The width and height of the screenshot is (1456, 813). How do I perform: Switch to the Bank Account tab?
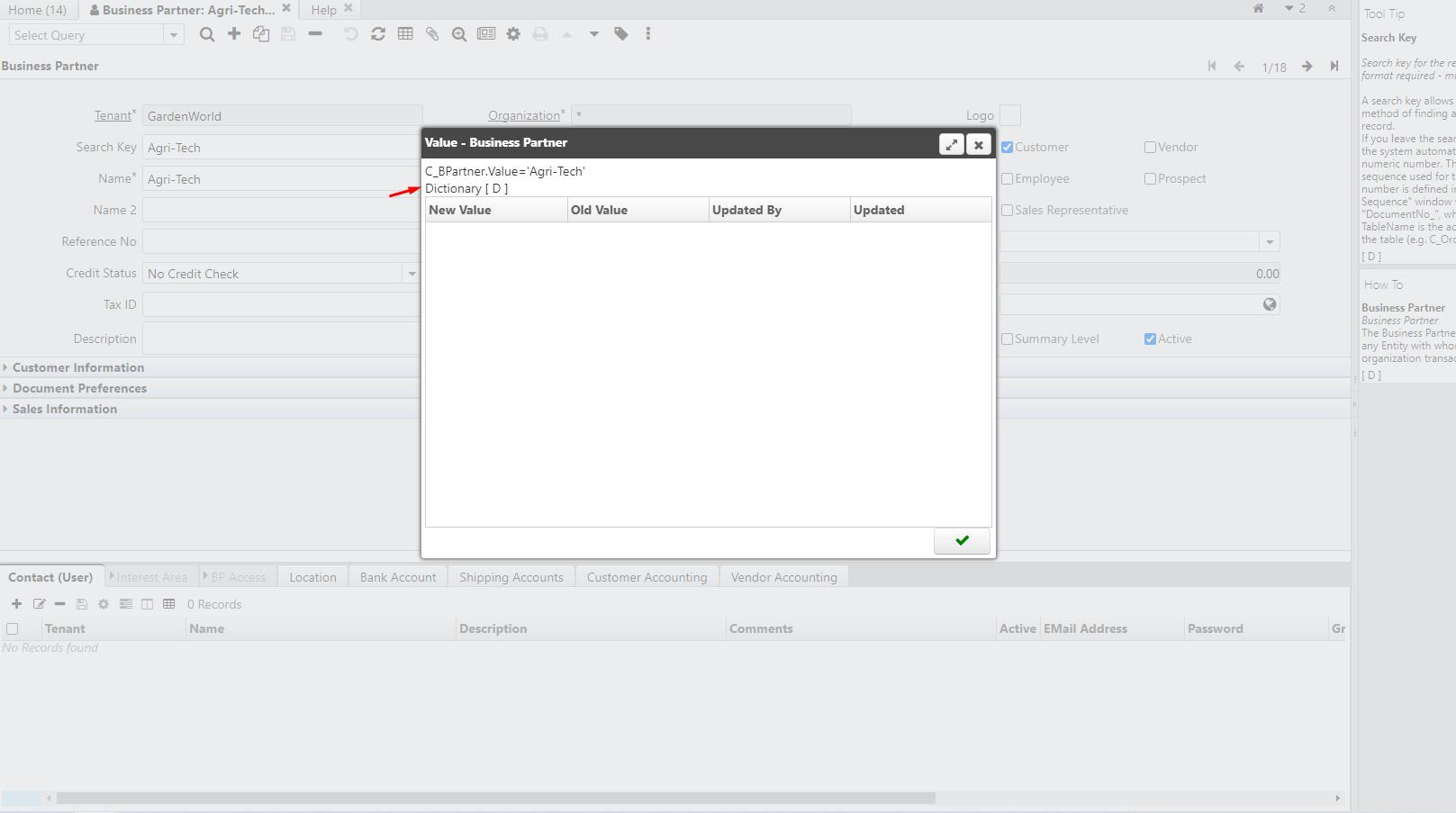pyautogui.click(x=398, y=577)
